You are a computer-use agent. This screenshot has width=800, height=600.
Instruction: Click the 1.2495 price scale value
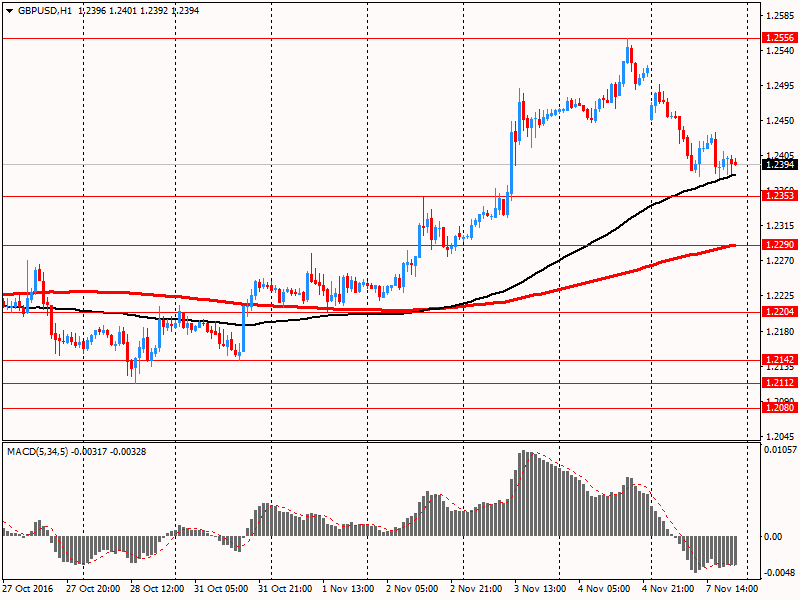click(781, 86)
